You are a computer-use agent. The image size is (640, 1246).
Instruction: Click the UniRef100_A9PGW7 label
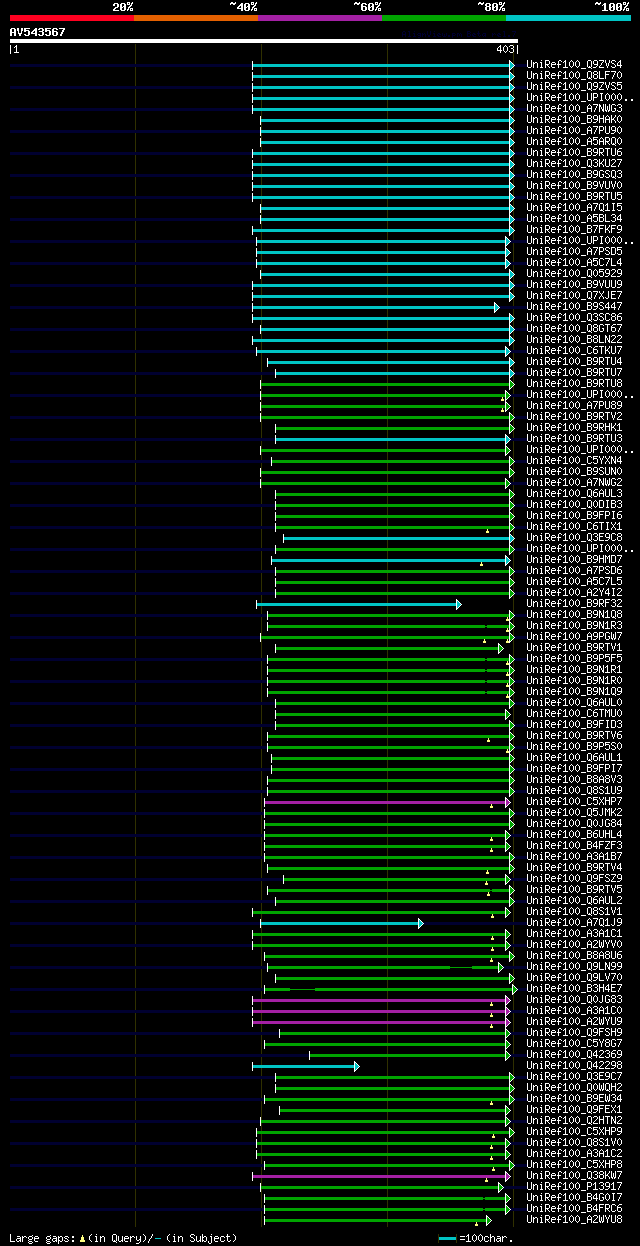pos(574,636)
